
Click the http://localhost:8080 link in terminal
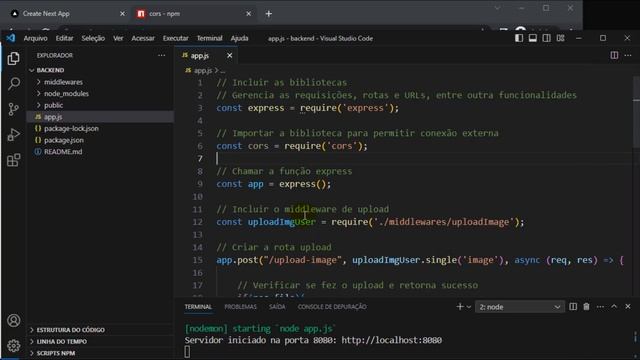click(x=391, y=340)
